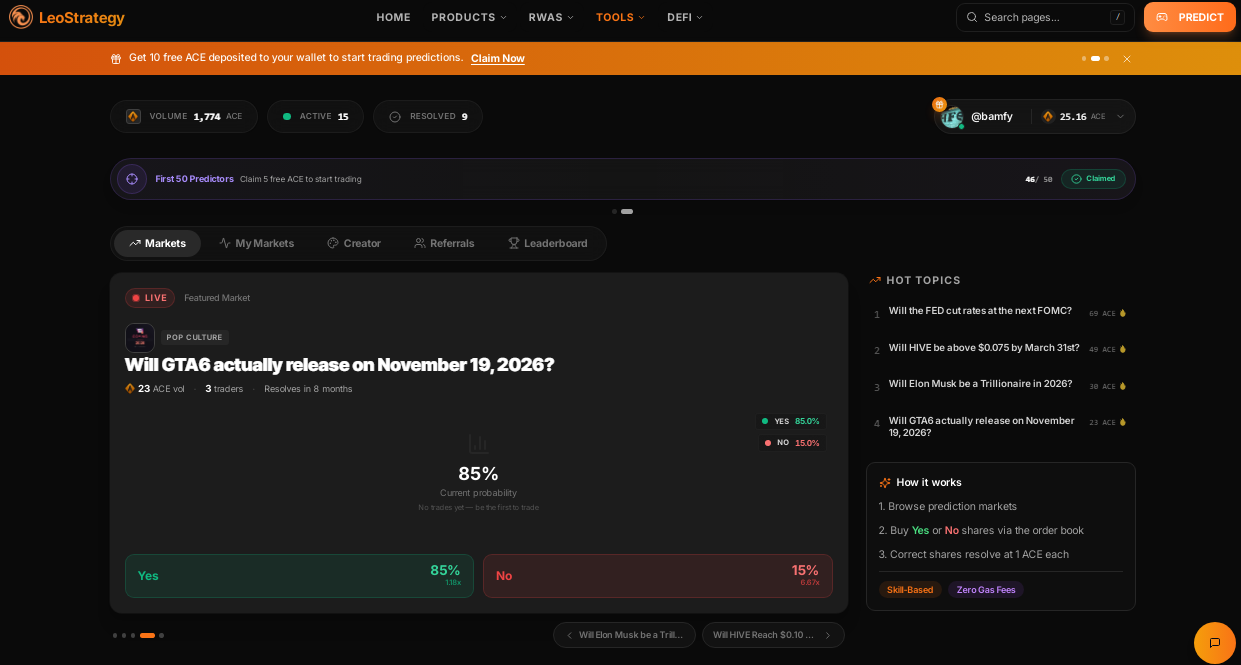Switch to the Referrals tab
1241x665 pixels.
445,243
